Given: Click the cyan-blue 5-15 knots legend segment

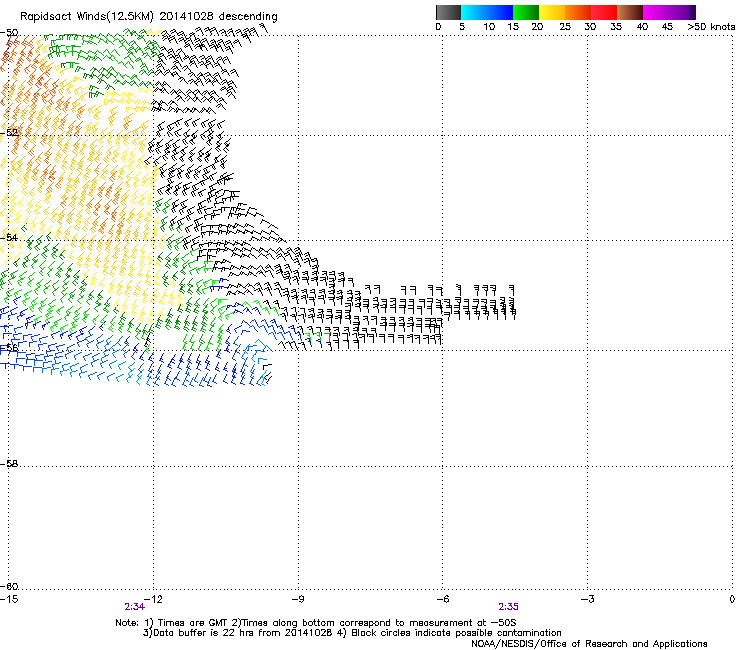Looking at the screenshot, I should point(487,12).
